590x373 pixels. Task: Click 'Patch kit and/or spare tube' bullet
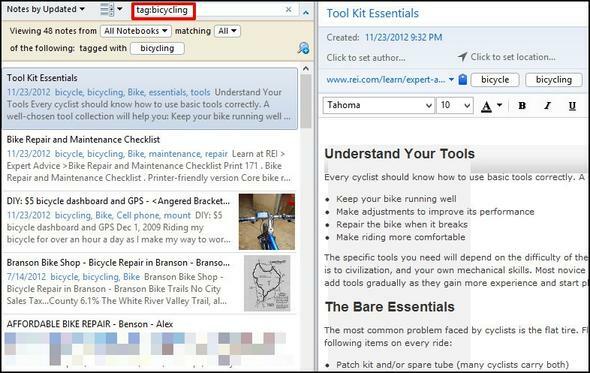452,365
